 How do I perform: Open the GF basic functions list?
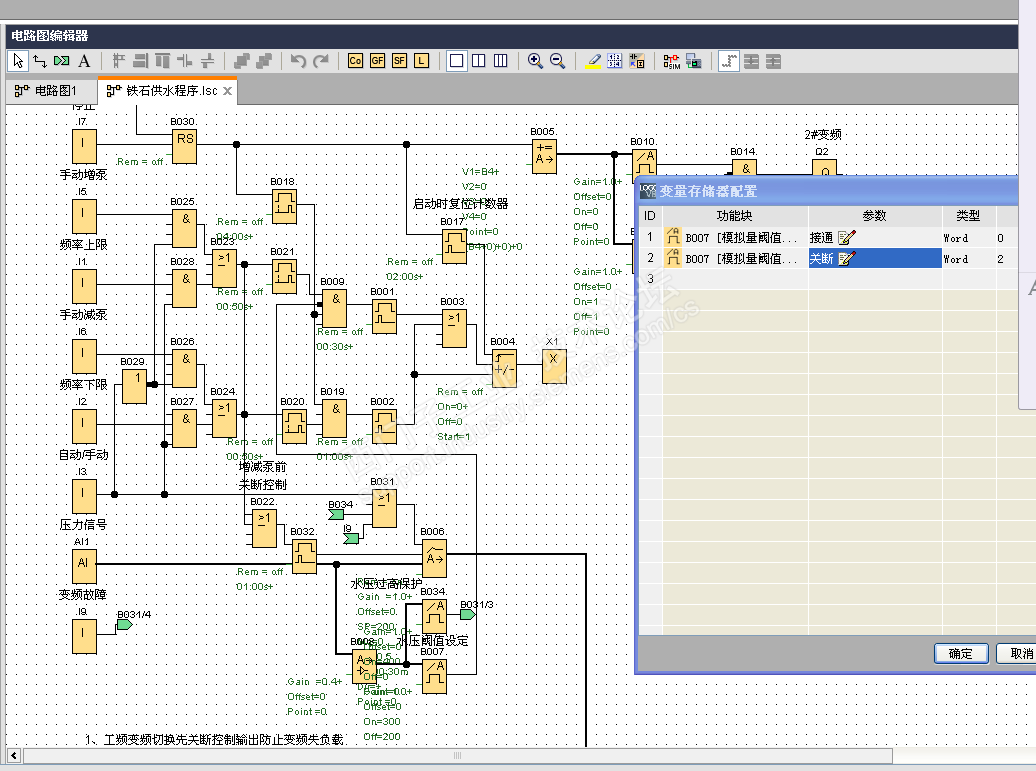377,61
